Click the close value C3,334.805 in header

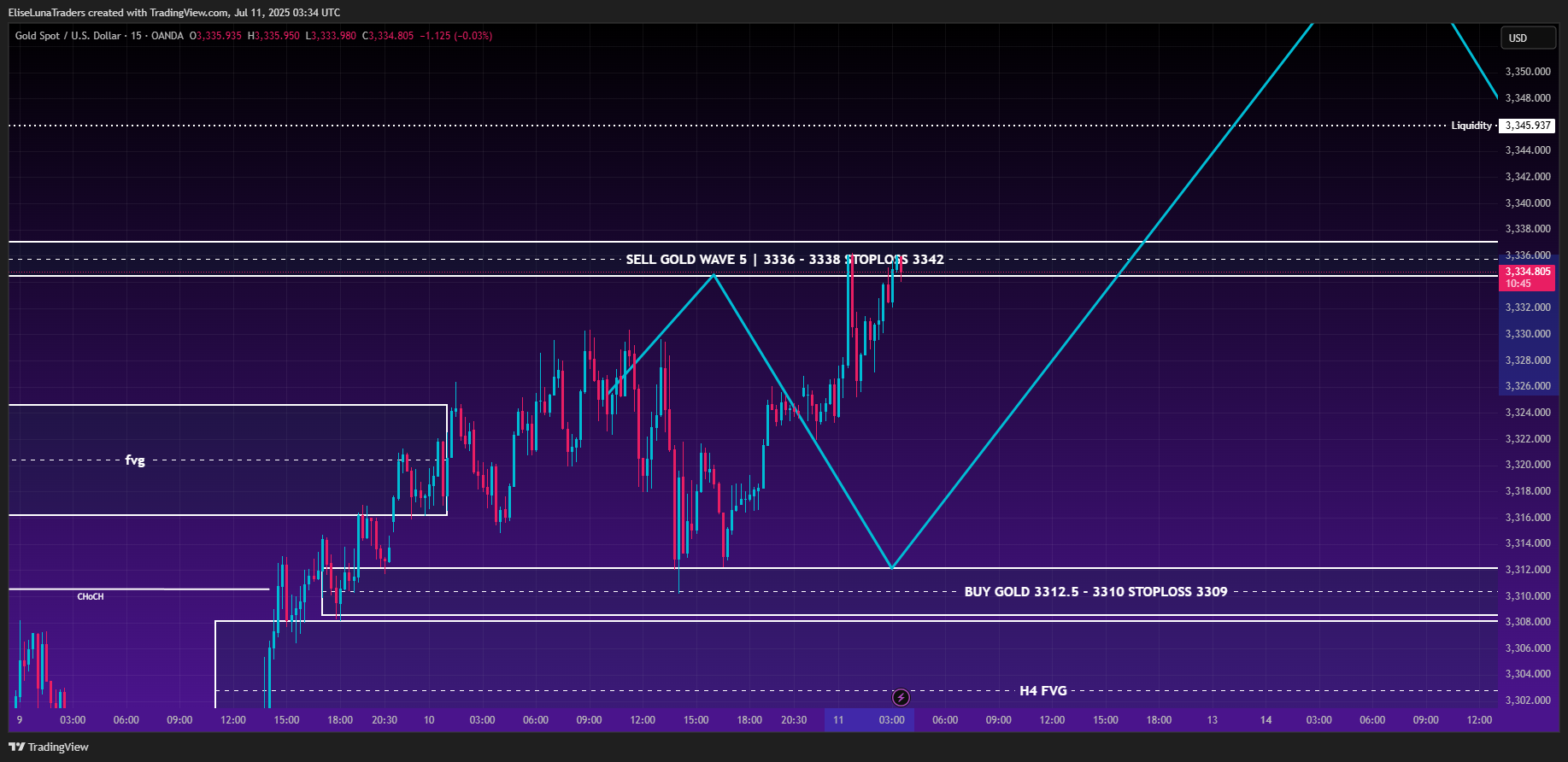(388, 36)
